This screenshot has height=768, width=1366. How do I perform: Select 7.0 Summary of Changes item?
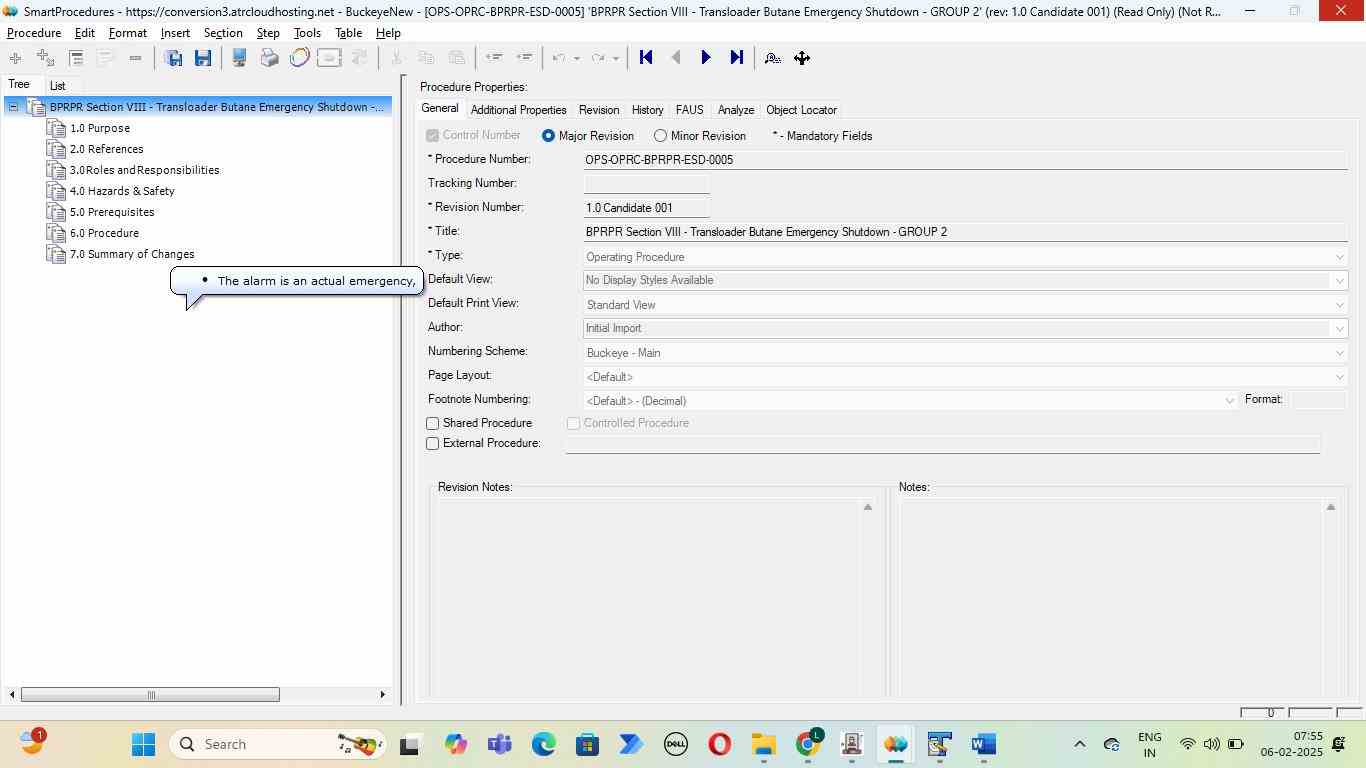132,254
